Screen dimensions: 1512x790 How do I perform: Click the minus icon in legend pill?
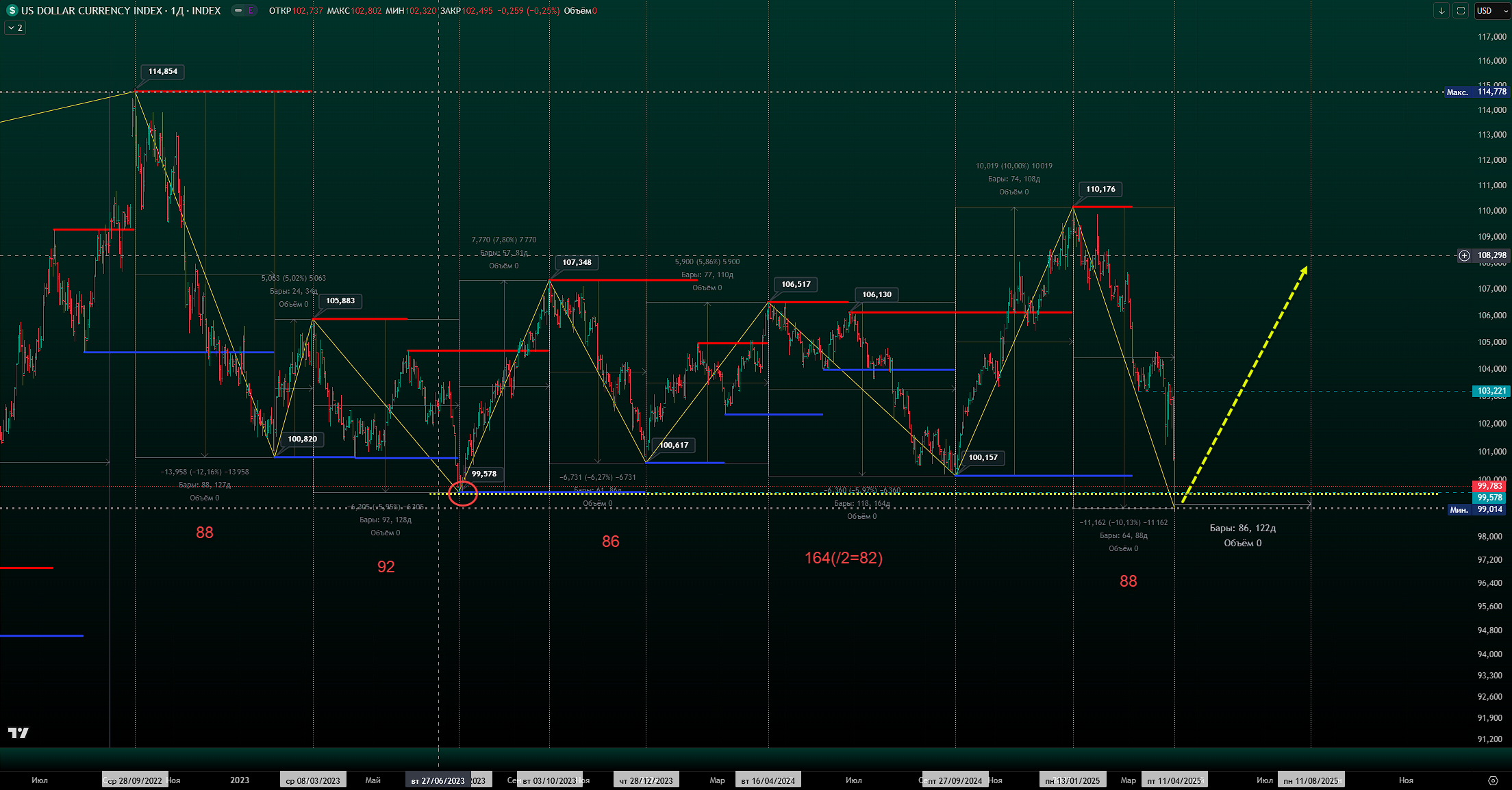coord(238,10)
